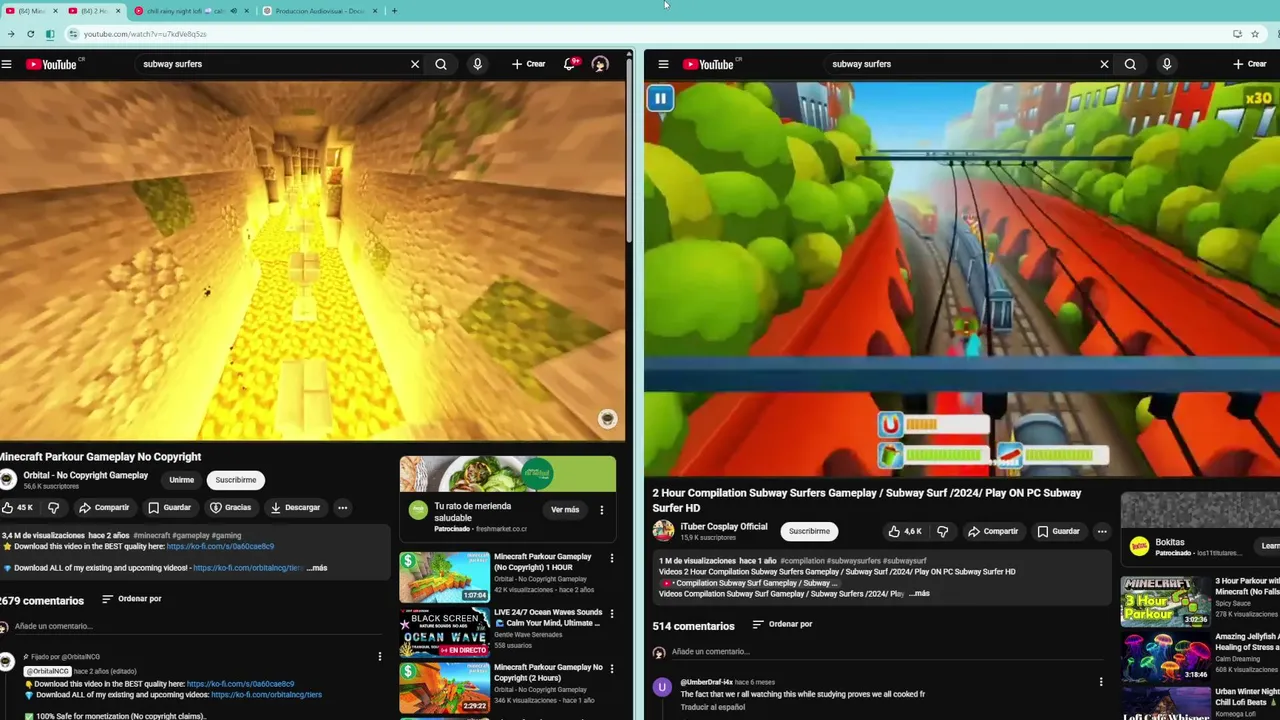Open options for Ocean Waves live suggestion

coord(611,614)
